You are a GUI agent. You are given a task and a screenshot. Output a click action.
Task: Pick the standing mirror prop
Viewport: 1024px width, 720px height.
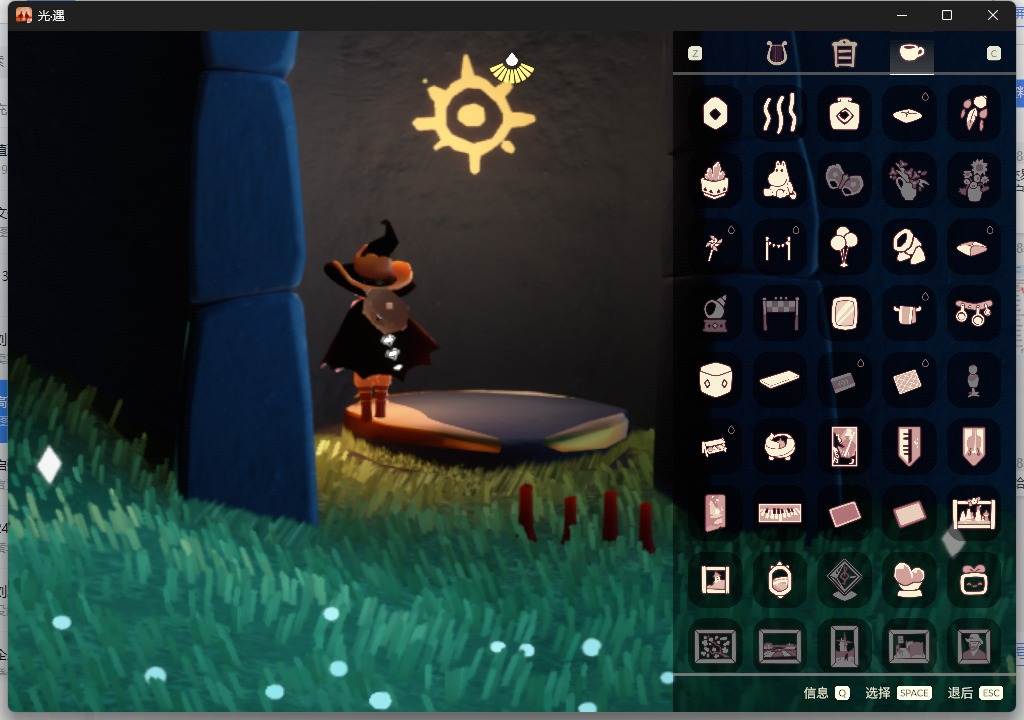pyautogui.click(x=844, y=314)
